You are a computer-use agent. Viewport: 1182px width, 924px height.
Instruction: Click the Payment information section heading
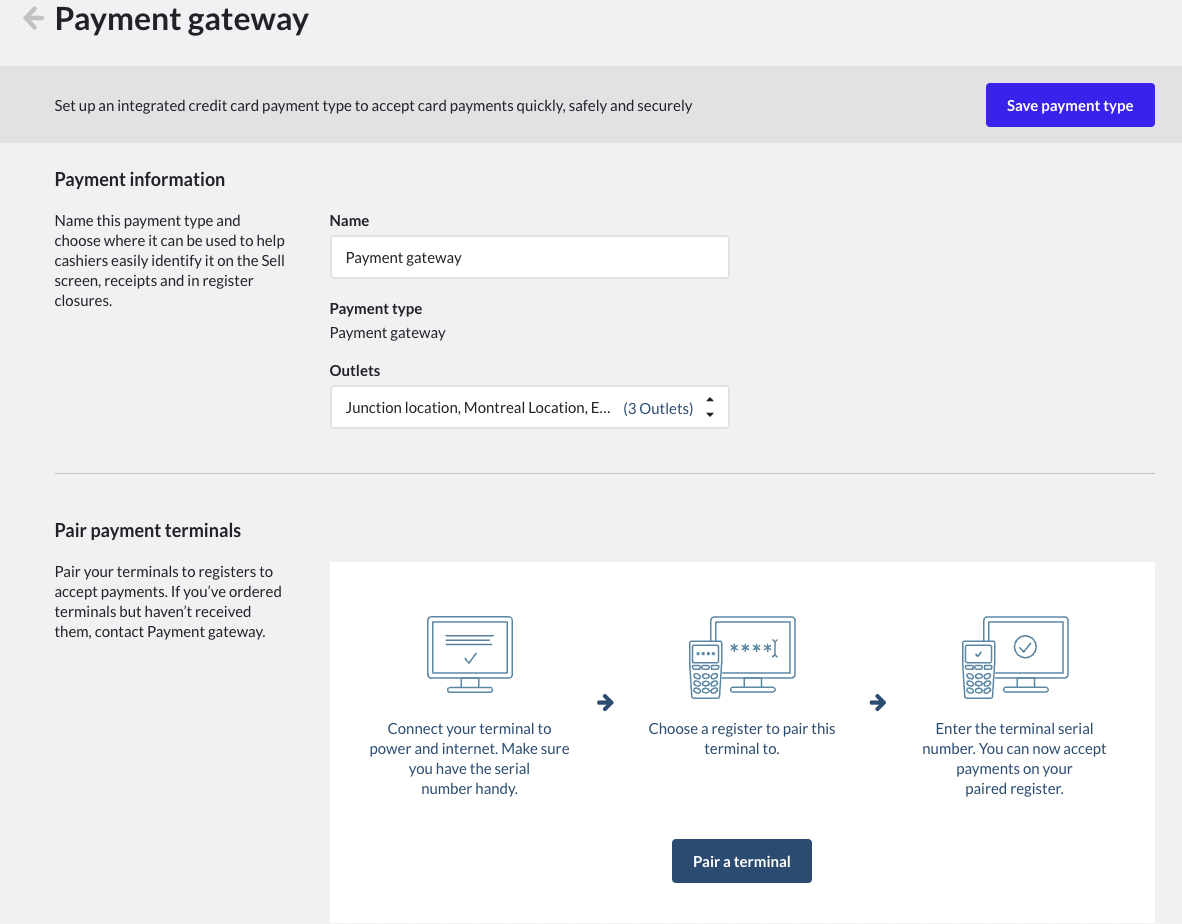(139, 180)
